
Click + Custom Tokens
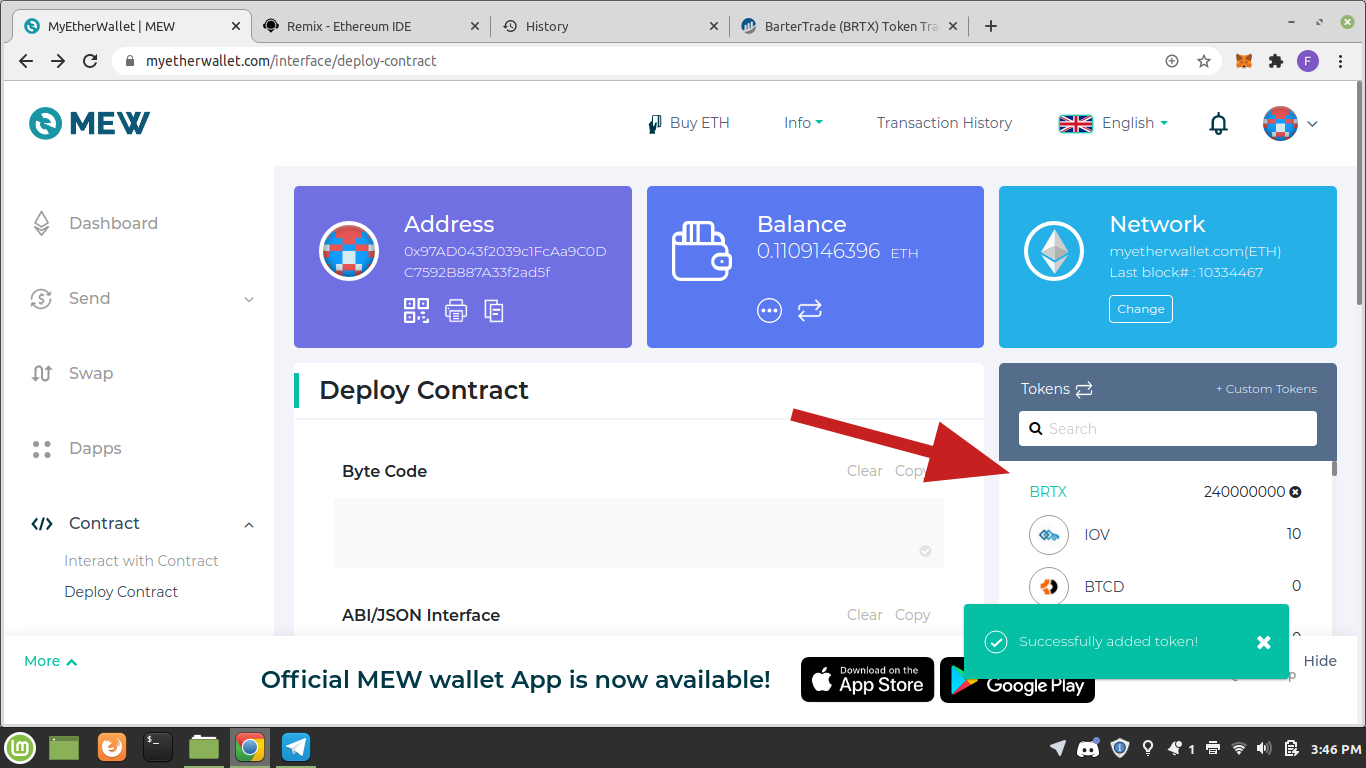(1266, 389)
